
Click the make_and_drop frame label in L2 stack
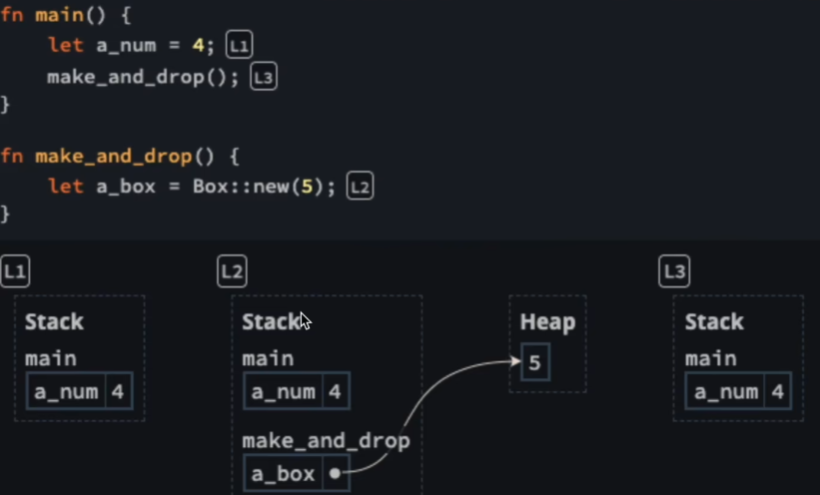point(326,440)
